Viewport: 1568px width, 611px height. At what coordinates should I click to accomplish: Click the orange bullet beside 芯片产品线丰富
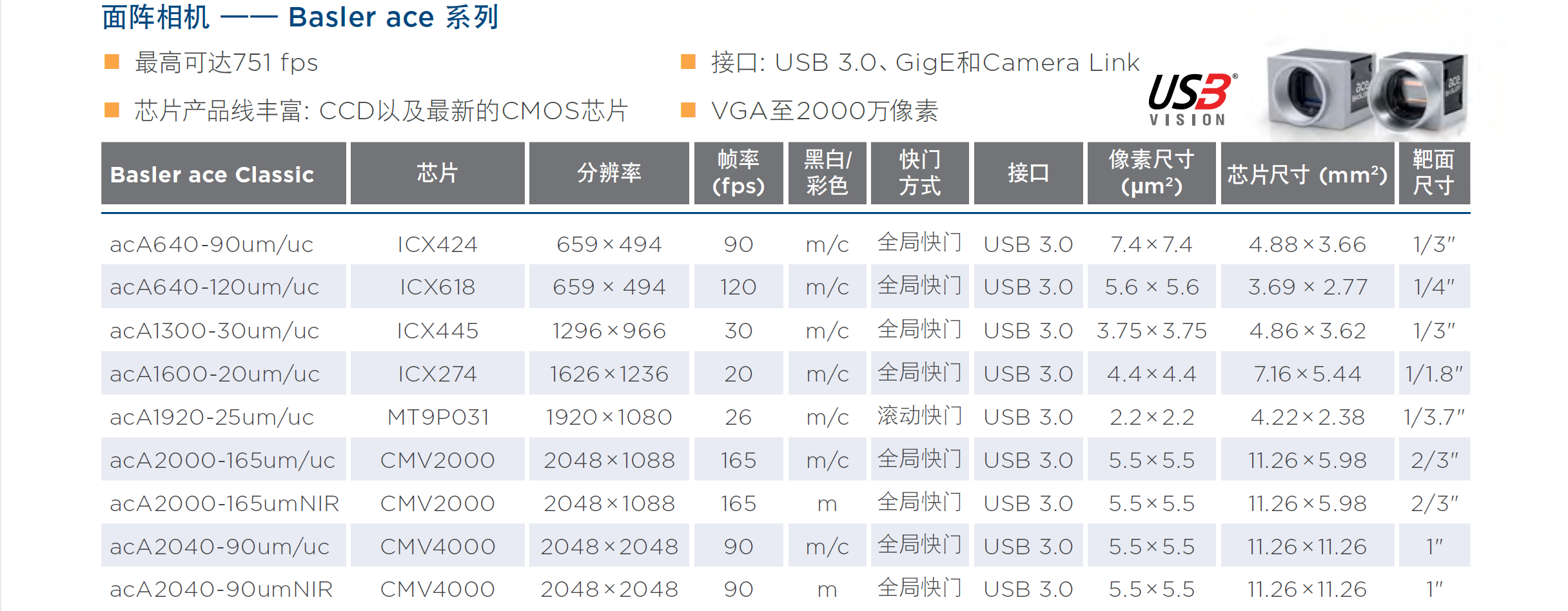point(112,110)
